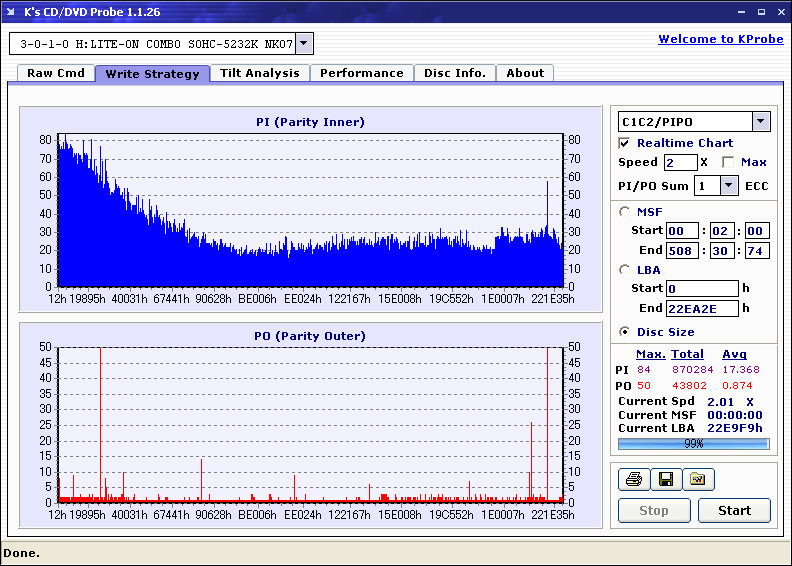This screenshot has width=792, height=566.
Task: Save the scan using floppy disk icon
Action: tap(666, 480)
